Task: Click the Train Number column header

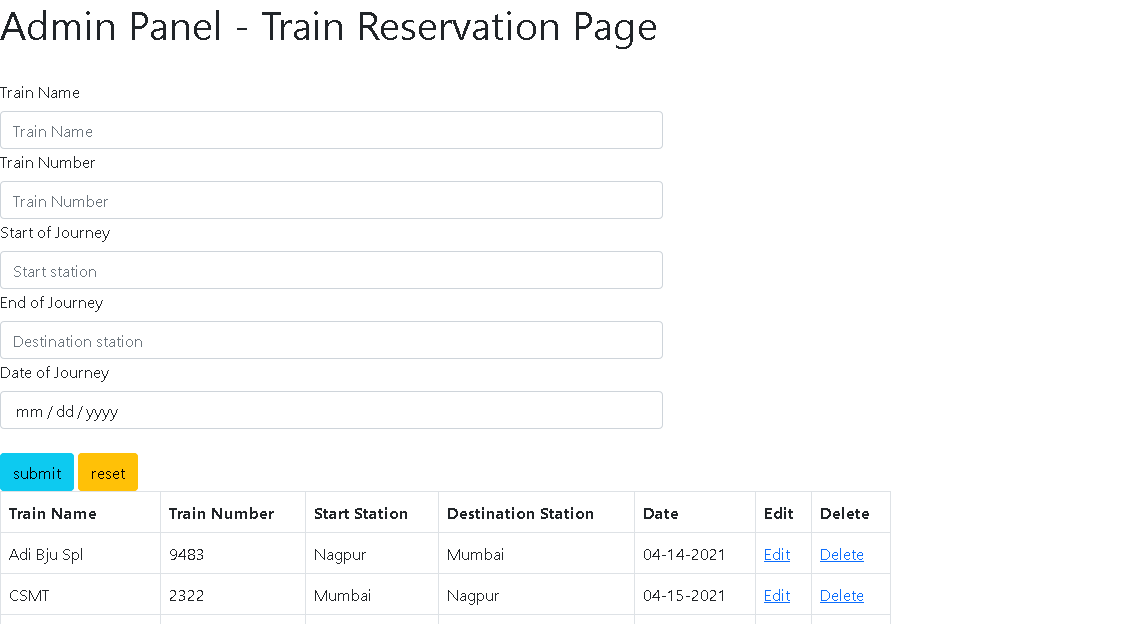Action: pos(221,513)
